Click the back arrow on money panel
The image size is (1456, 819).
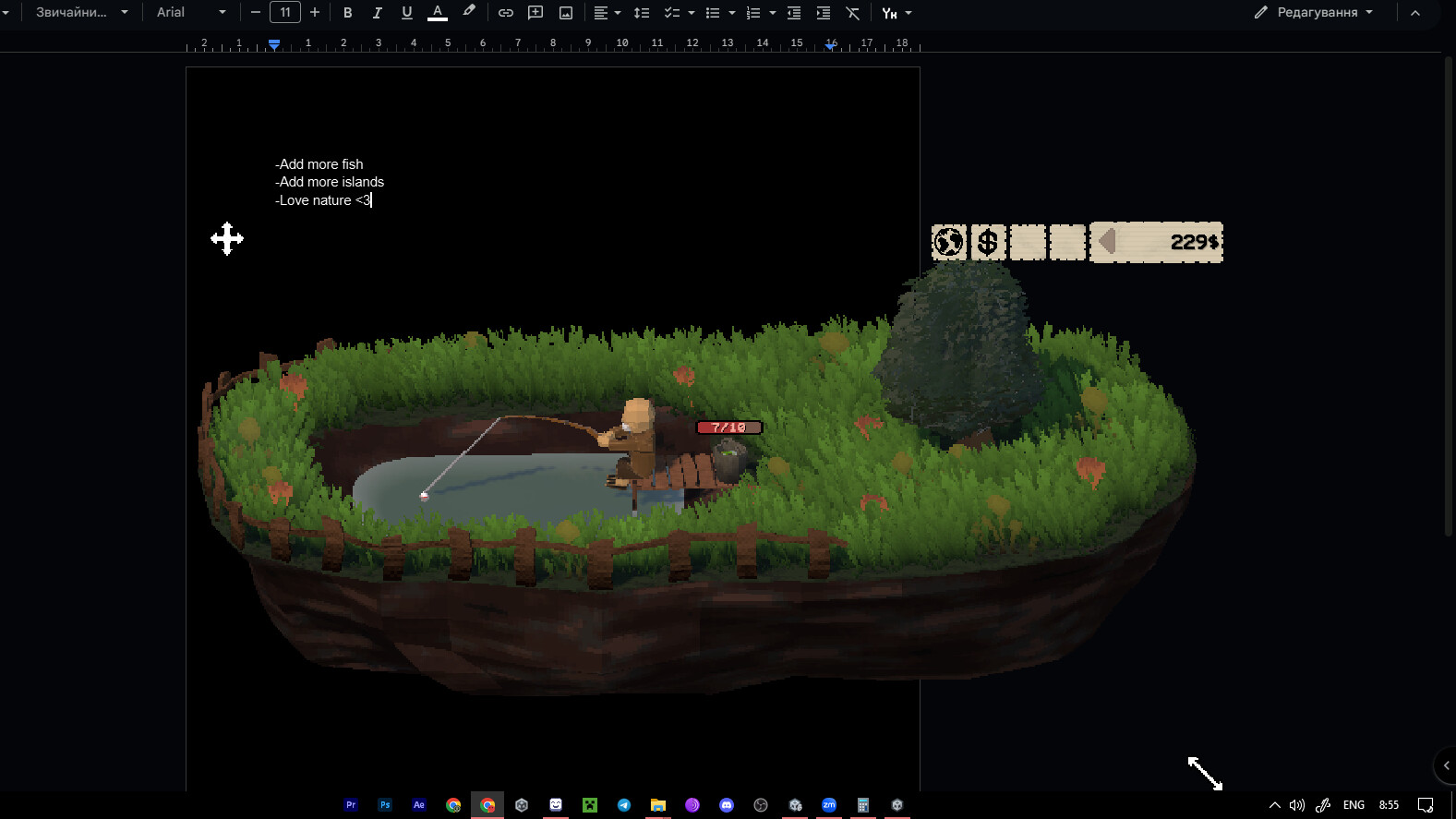[x=1107, y=242]
